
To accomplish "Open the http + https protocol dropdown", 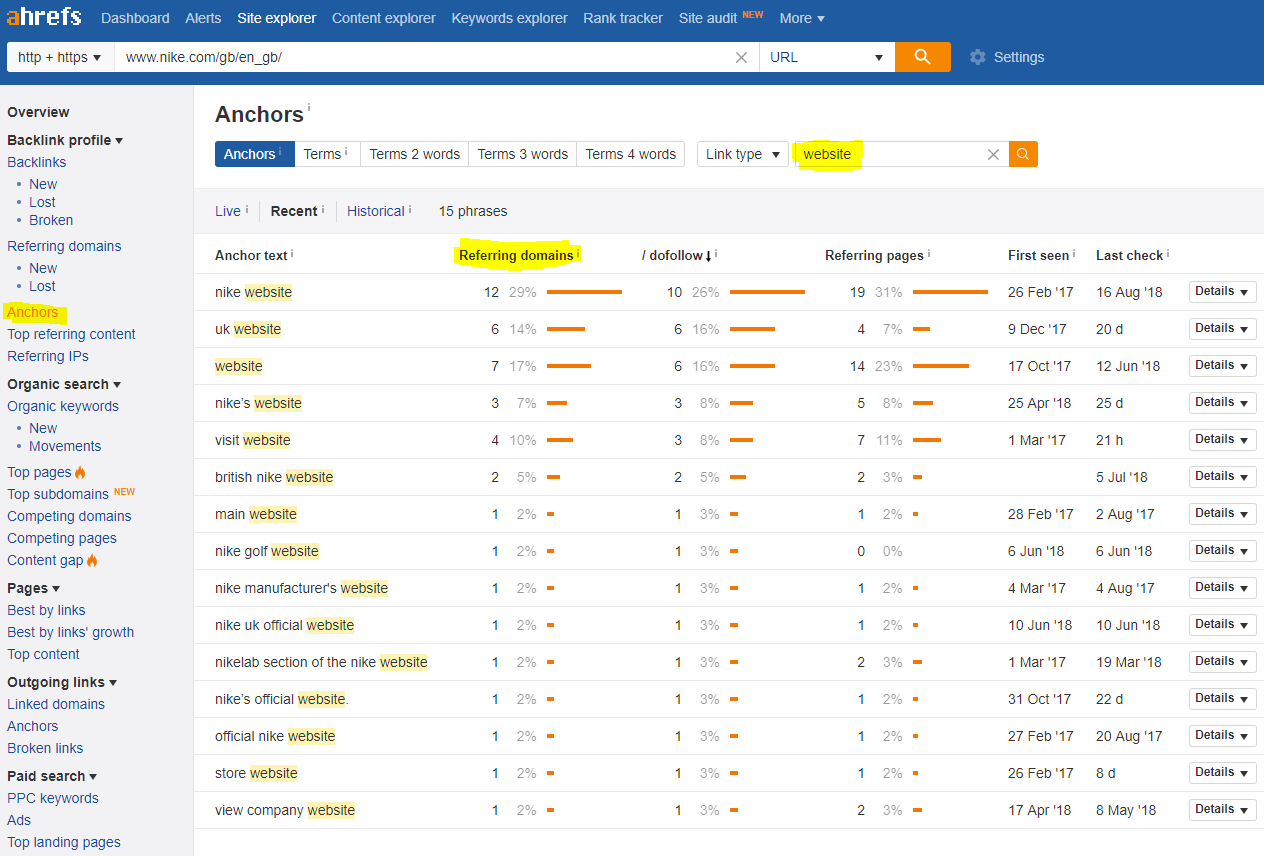I will coord(57,57).
